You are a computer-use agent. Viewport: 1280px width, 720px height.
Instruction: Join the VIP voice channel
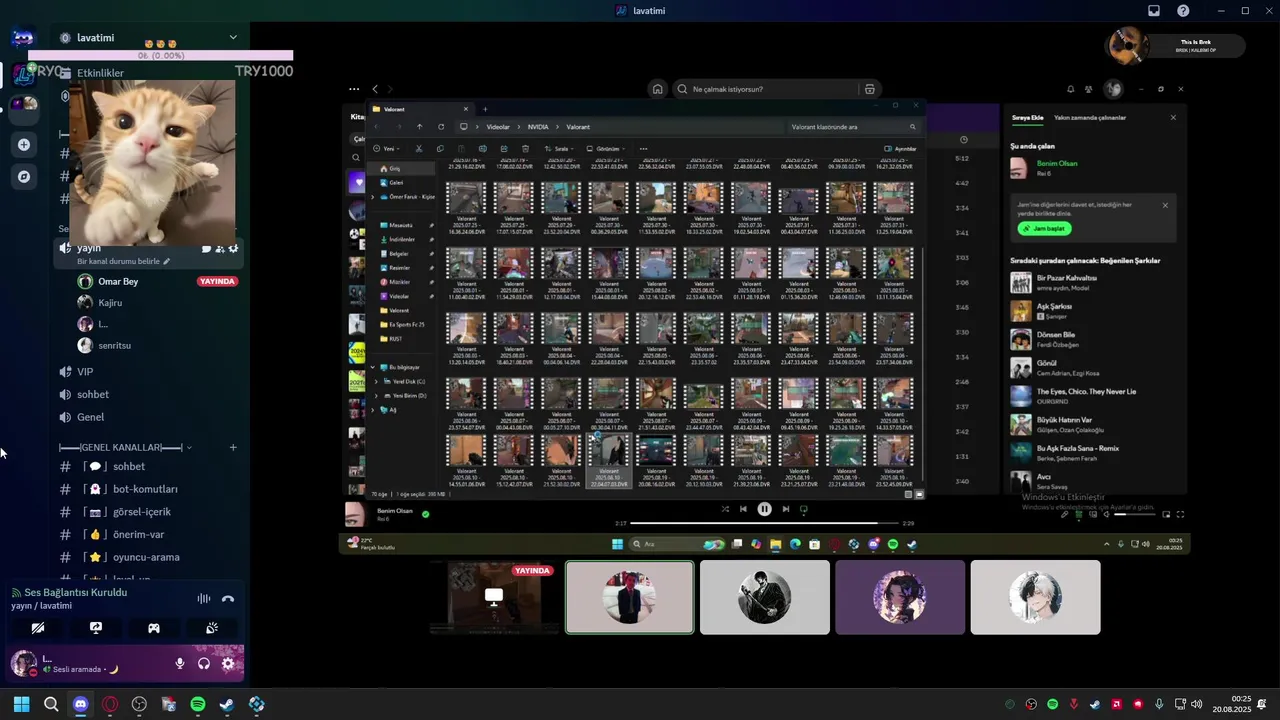point(148,371)
